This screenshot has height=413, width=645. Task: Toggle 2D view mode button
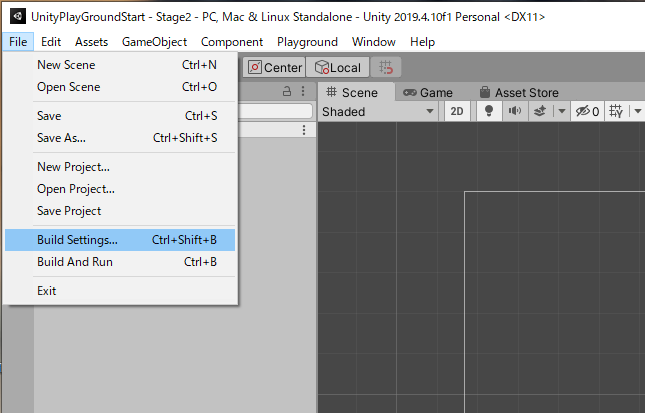(457, 111)
